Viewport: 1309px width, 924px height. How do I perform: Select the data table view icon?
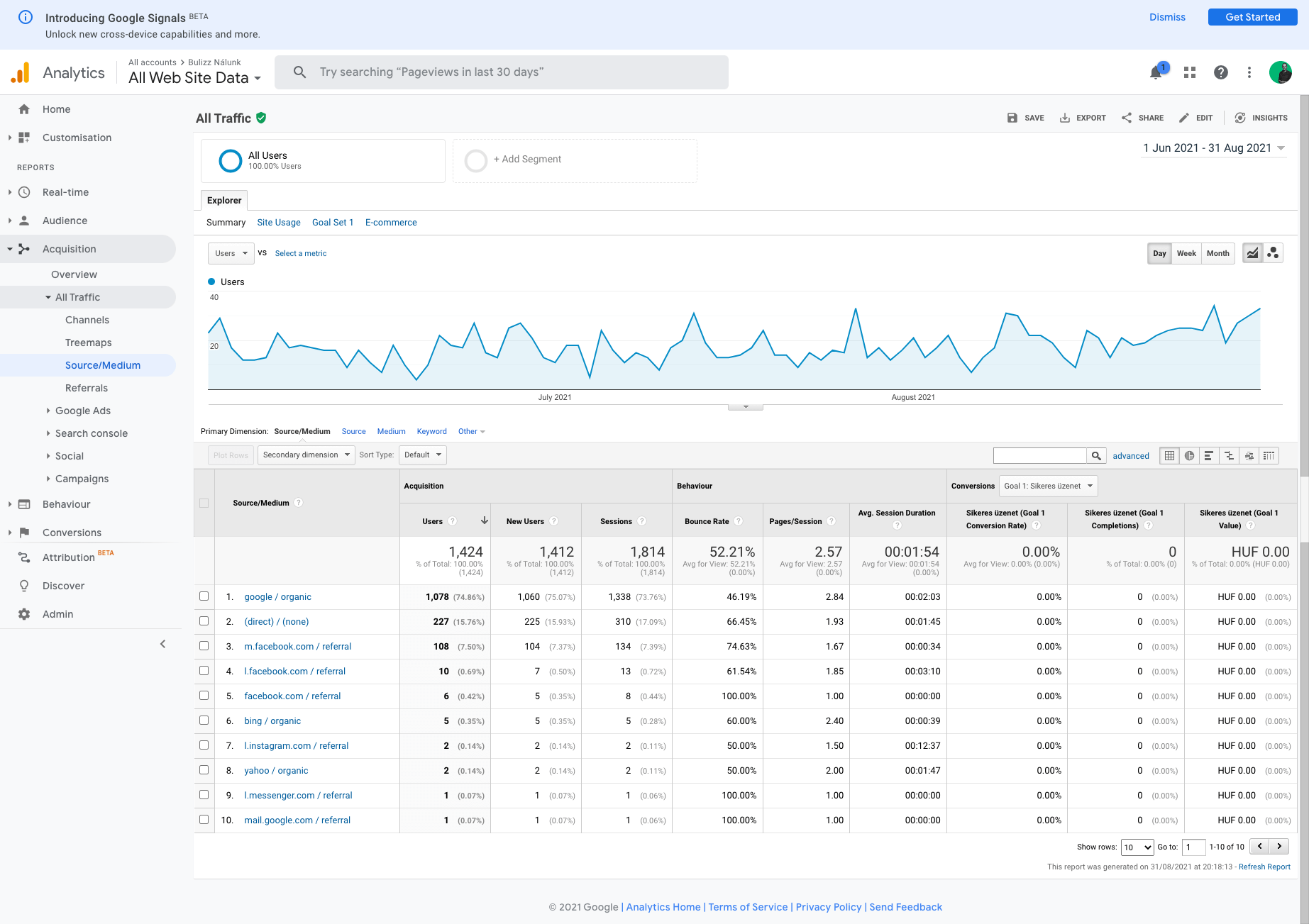click(x=1169, y=456)
